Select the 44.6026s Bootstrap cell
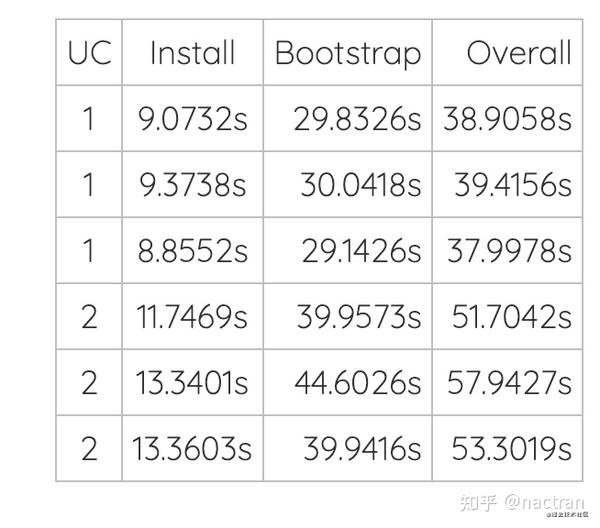 [x=357, y=383]
